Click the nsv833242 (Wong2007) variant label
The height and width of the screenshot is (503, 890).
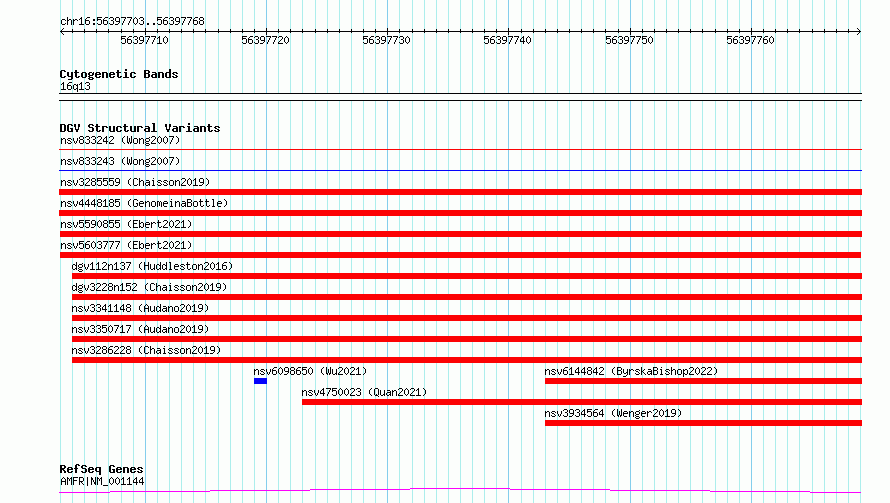120,140
